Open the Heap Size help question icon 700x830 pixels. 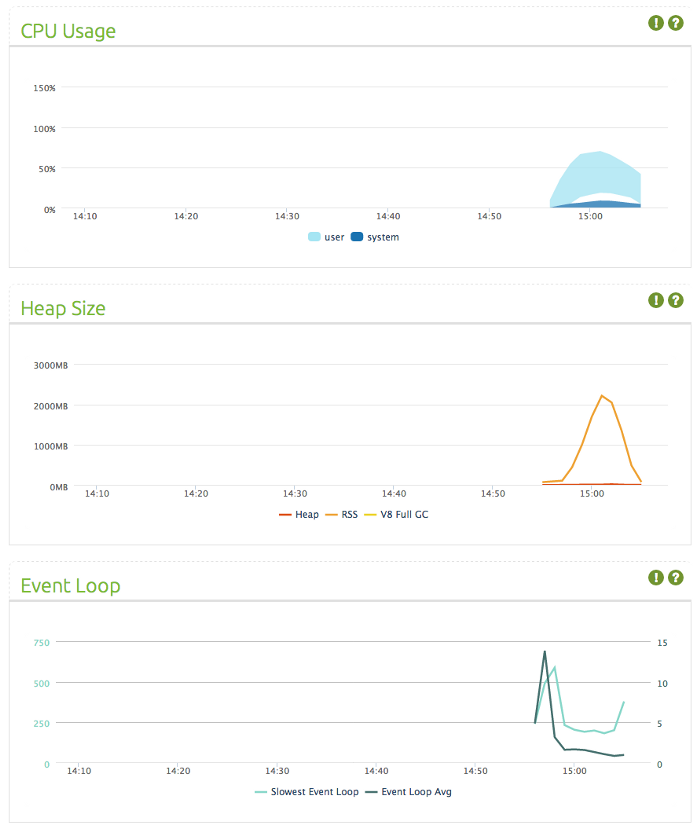coord(675,300)
